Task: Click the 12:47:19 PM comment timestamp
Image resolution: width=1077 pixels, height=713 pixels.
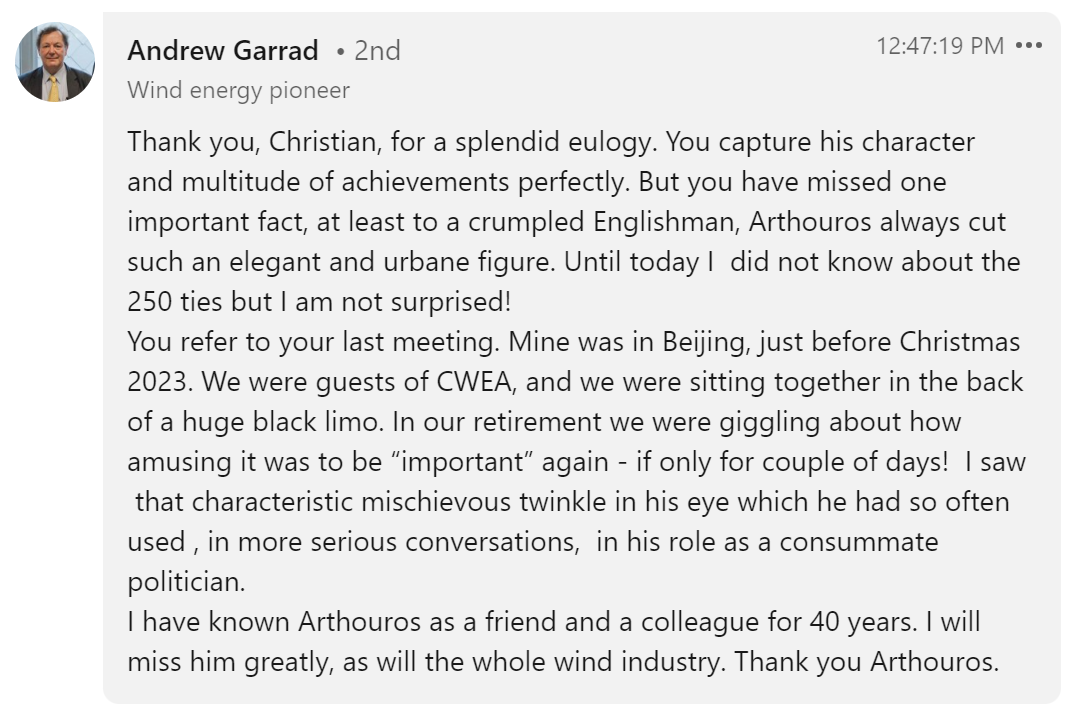Action: pos(940,46)
